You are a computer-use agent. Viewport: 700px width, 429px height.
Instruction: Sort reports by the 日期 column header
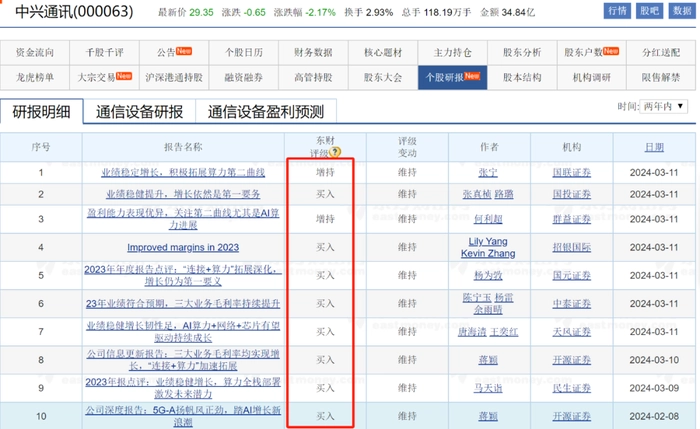coord(653,147)
